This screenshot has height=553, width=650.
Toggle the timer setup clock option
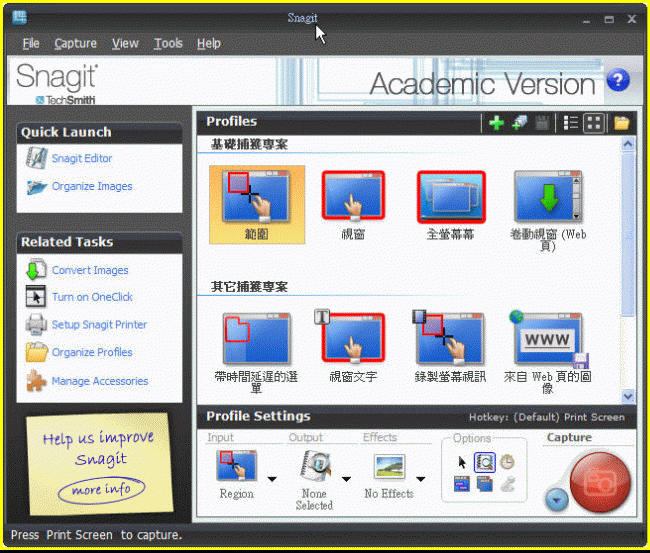[507, 462]
